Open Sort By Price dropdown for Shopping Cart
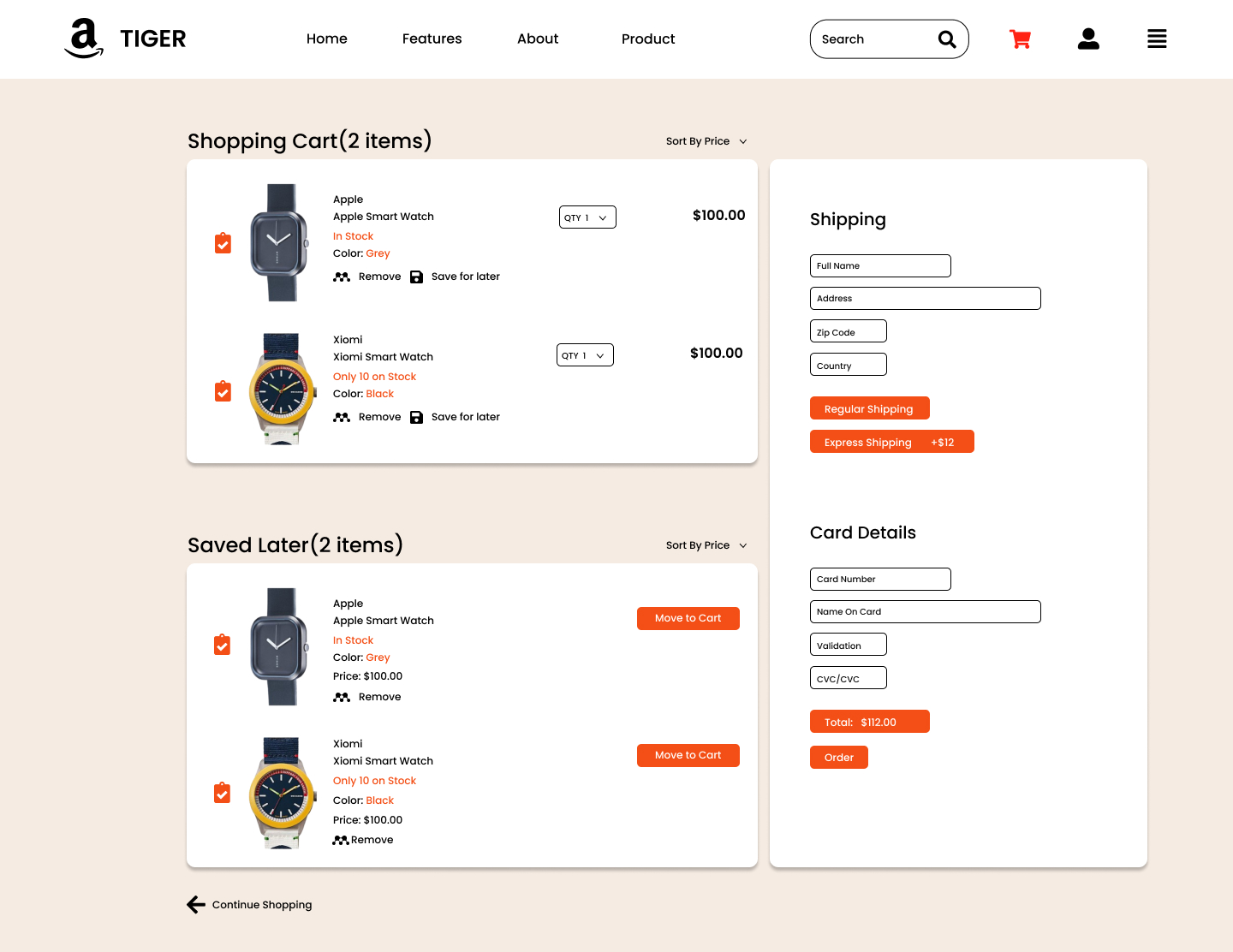The height and width of the screenshot is (952, 1233). coord(706,141)
